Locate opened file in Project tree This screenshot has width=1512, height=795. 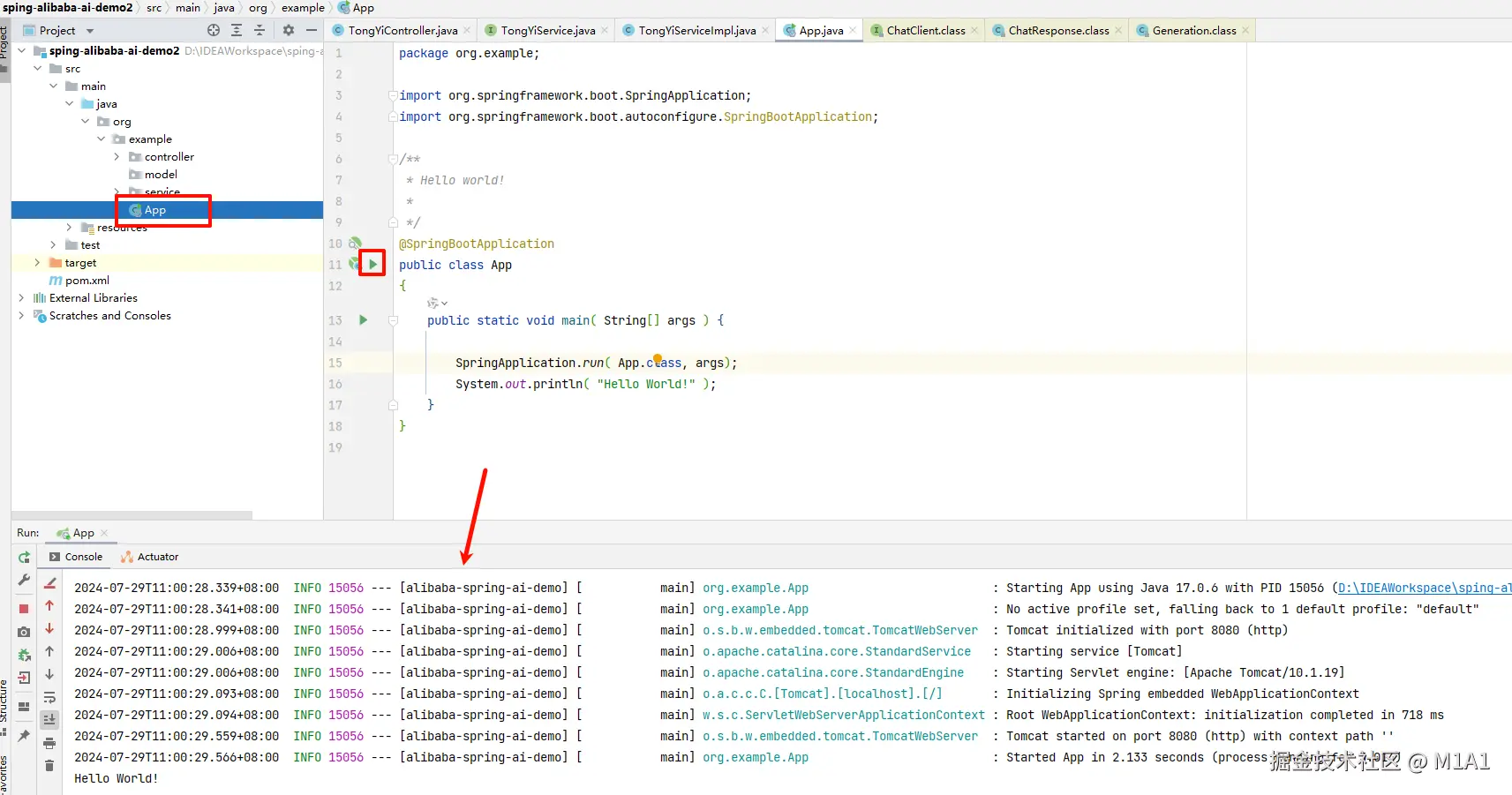click(214, 30)
